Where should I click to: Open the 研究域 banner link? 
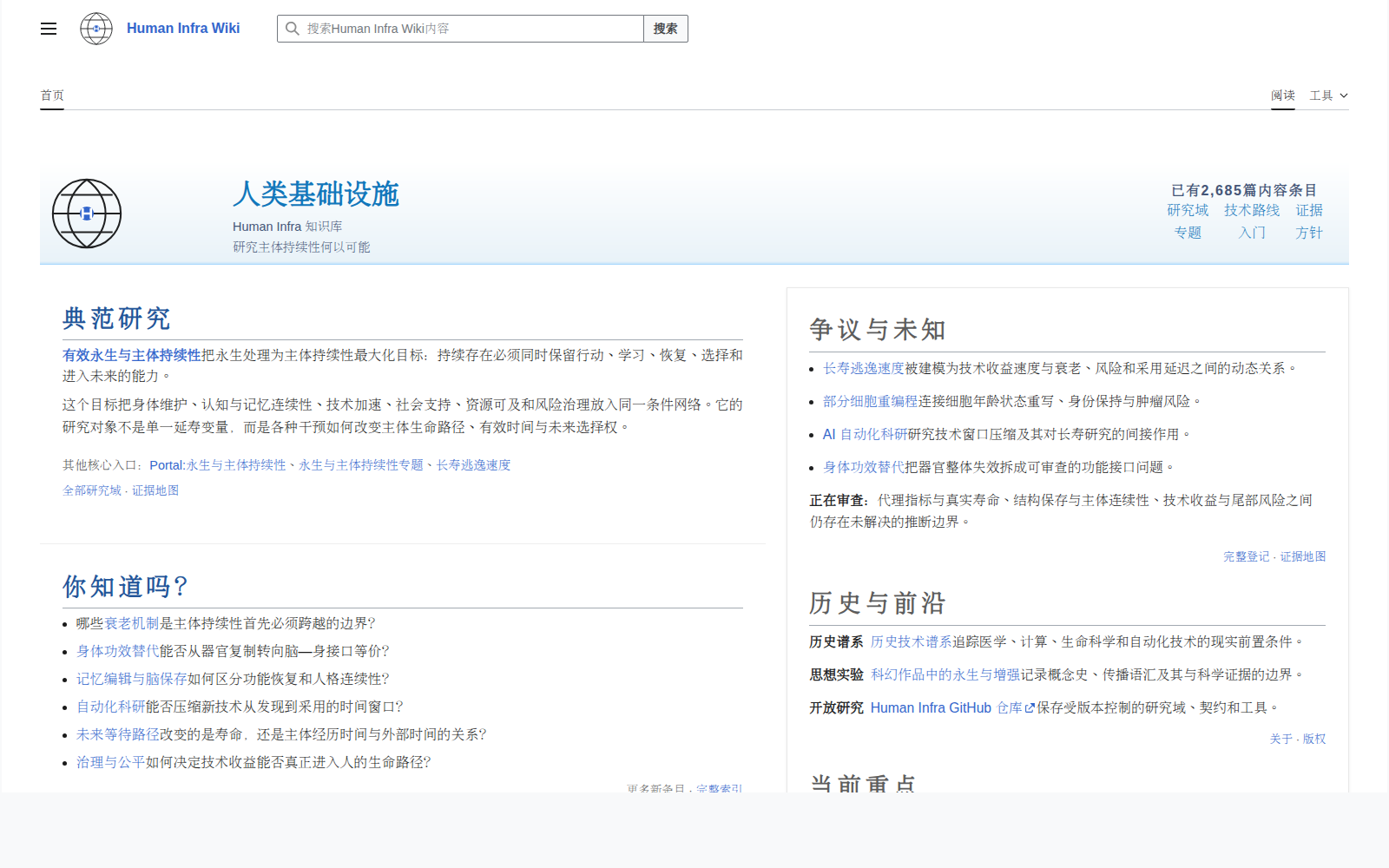coord(1188,210)
